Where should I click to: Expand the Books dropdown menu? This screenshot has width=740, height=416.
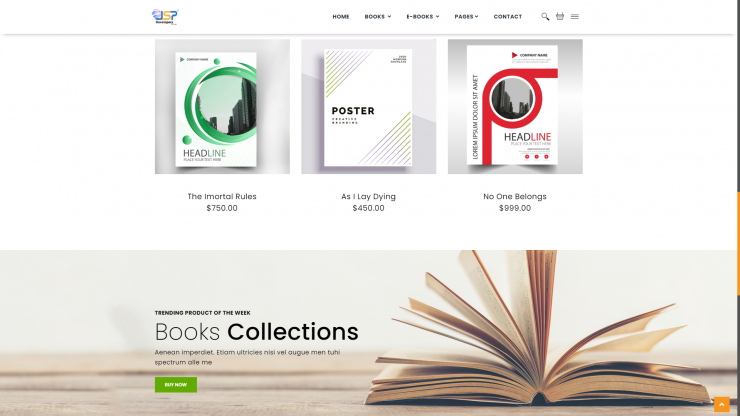click(378, 17)
